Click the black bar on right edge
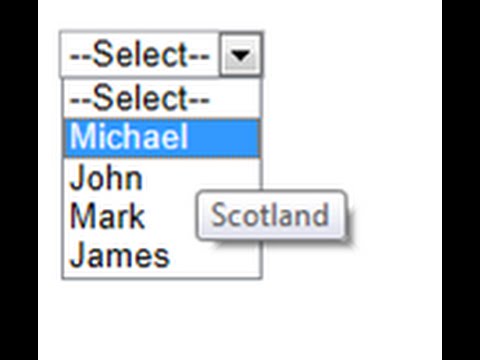The width and height of the screenshot is (480, 360). (461, 180)
